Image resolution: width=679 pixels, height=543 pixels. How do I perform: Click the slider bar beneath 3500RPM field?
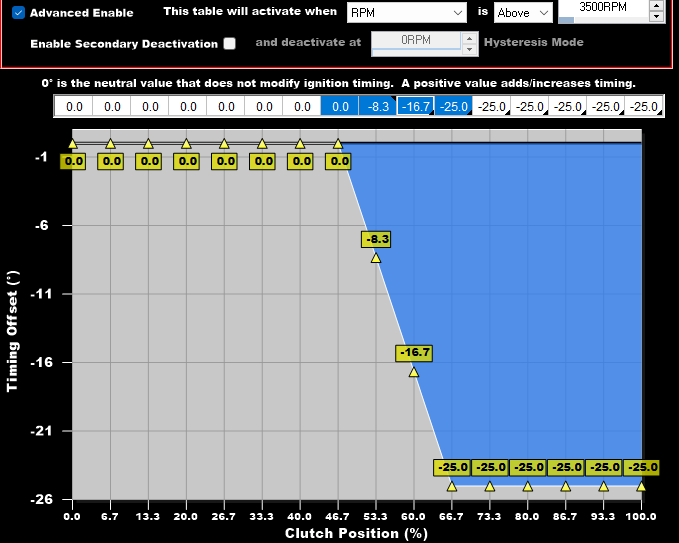602,20
